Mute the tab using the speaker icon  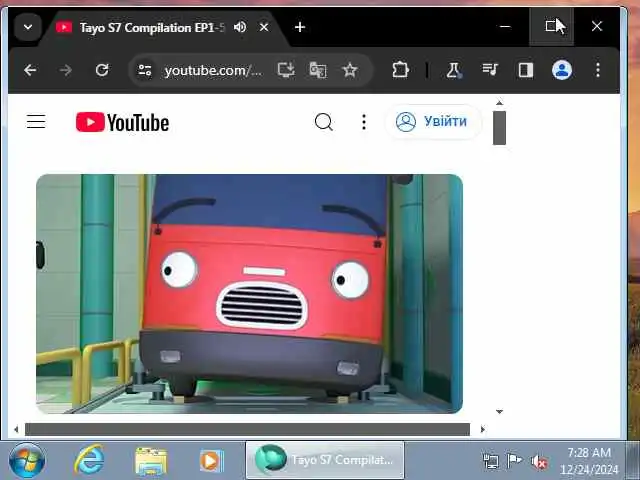pos(240,27)
